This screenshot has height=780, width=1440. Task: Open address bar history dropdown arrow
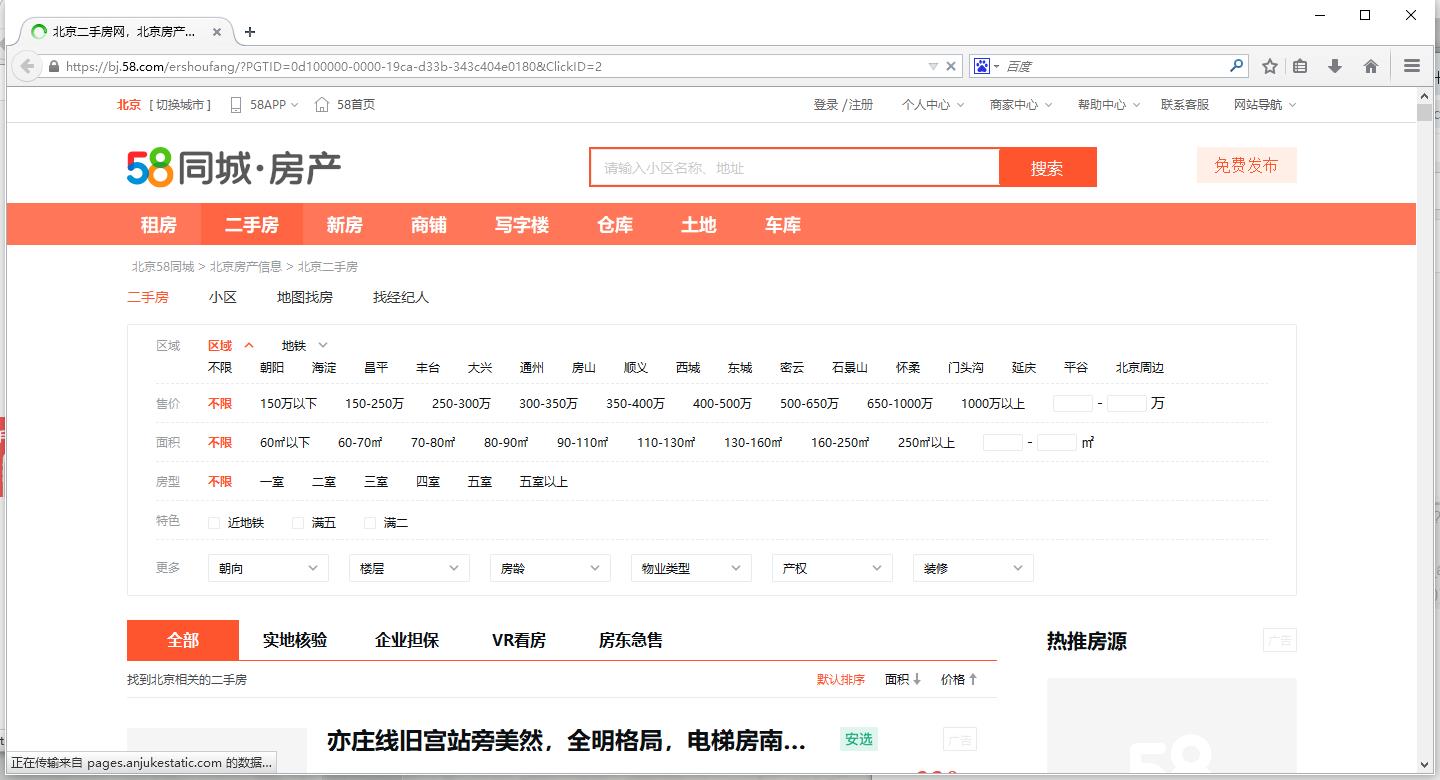pyautogui.click(x=933, y=66)
